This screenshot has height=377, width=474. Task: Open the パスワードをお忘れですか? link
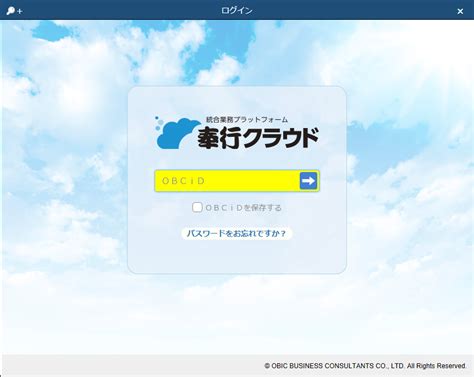tap(236, 233)
